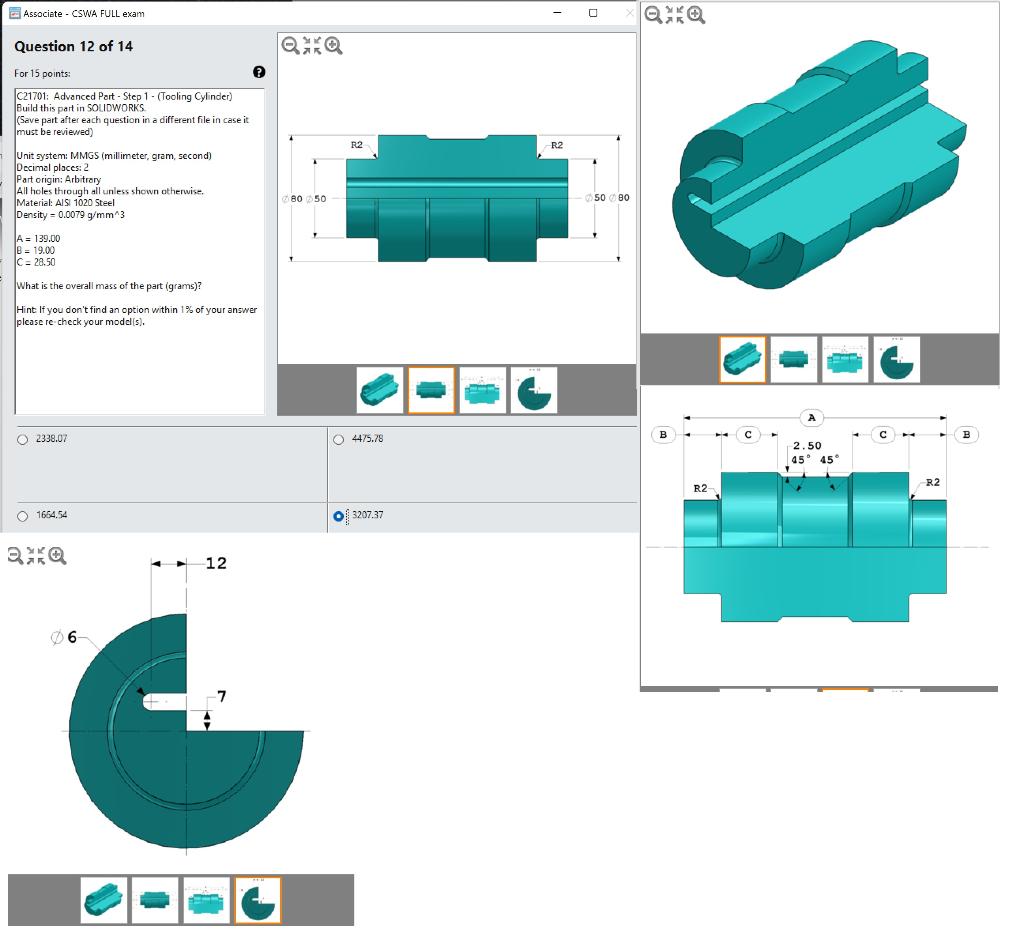Click the 'Material: AISI 1020 Steel' line
The width and height of the screenshot is (1024, 934).
[x=65, y=202]
